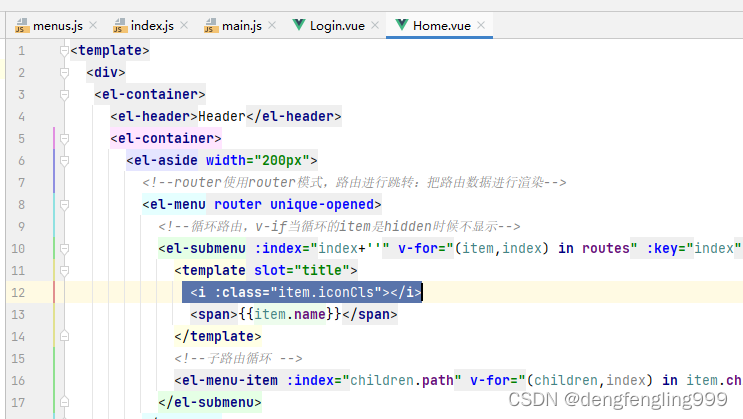Viewport: 743px width, 419px height.
Task: Click the closing </template> tag on line 14
Action: click(217, 337)
